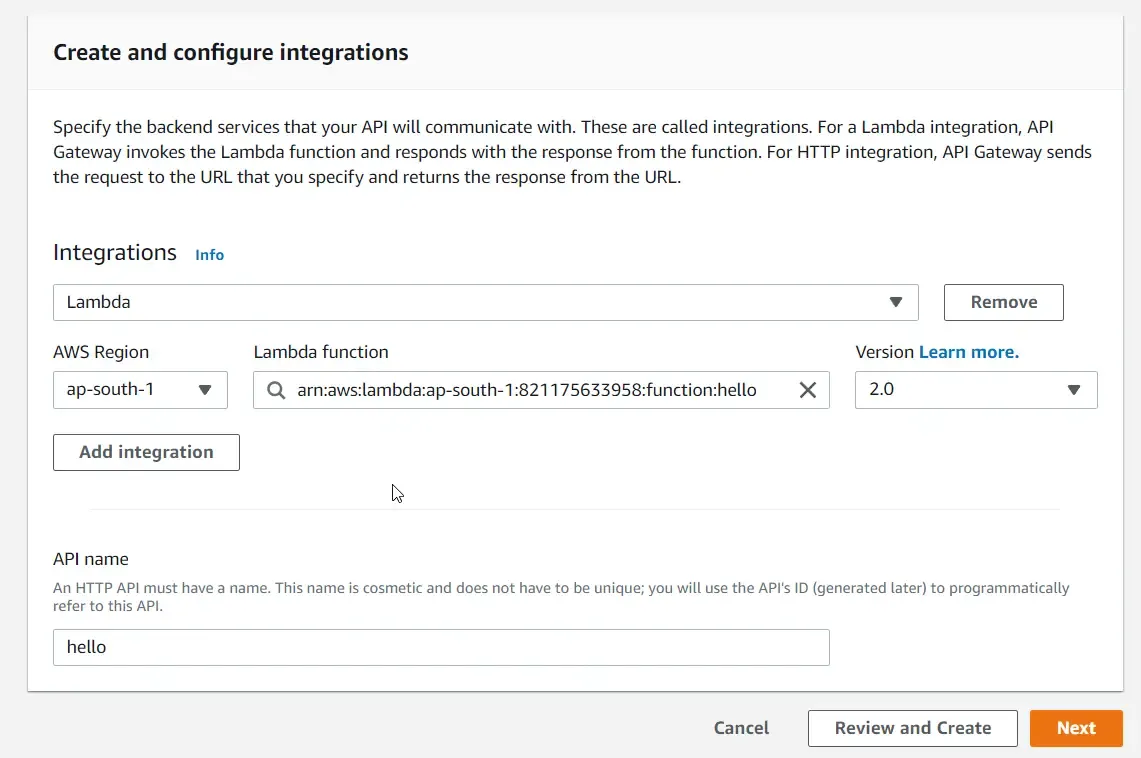Click the Next button
Screen dimensions: 1141x758
[1076, 728]
